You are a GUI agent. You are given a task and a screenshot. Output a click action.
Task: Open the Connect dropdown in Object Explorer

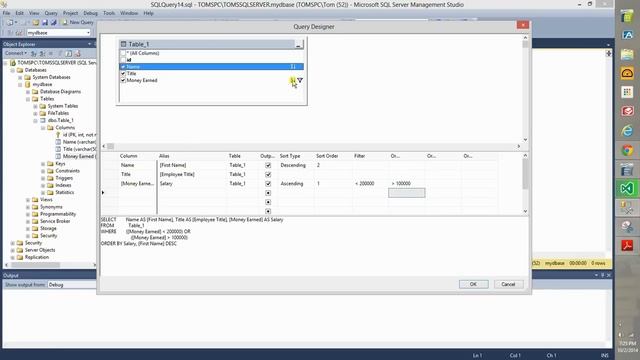pyautogui.click(x=16, y=53)
